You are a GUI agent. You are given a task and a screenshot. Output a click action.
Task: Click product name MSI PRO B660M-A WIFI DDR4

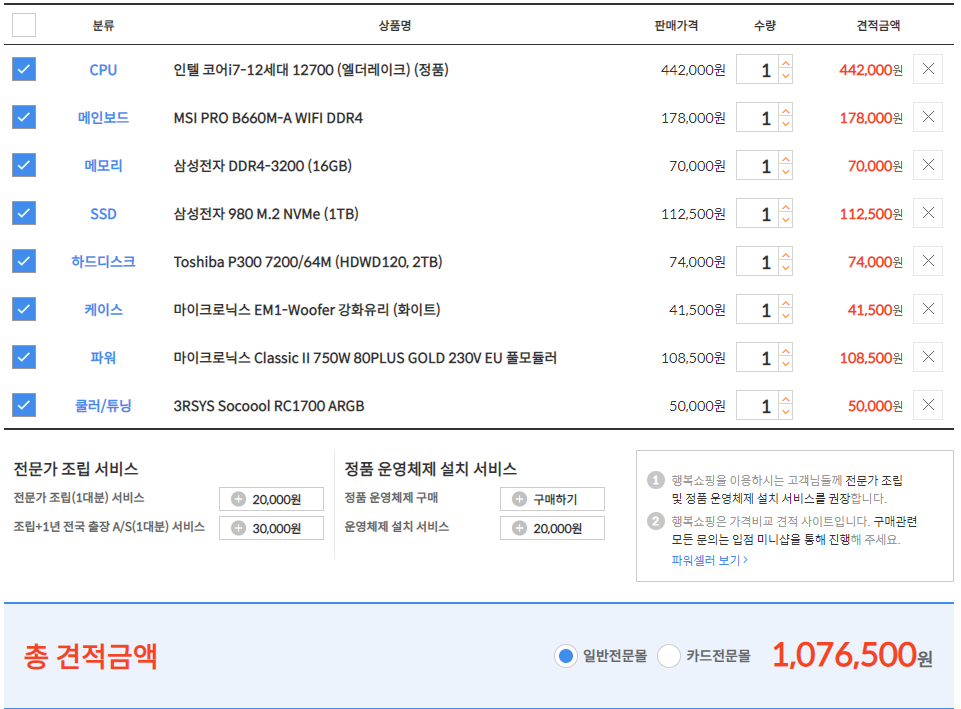click(x=268, y=118)
